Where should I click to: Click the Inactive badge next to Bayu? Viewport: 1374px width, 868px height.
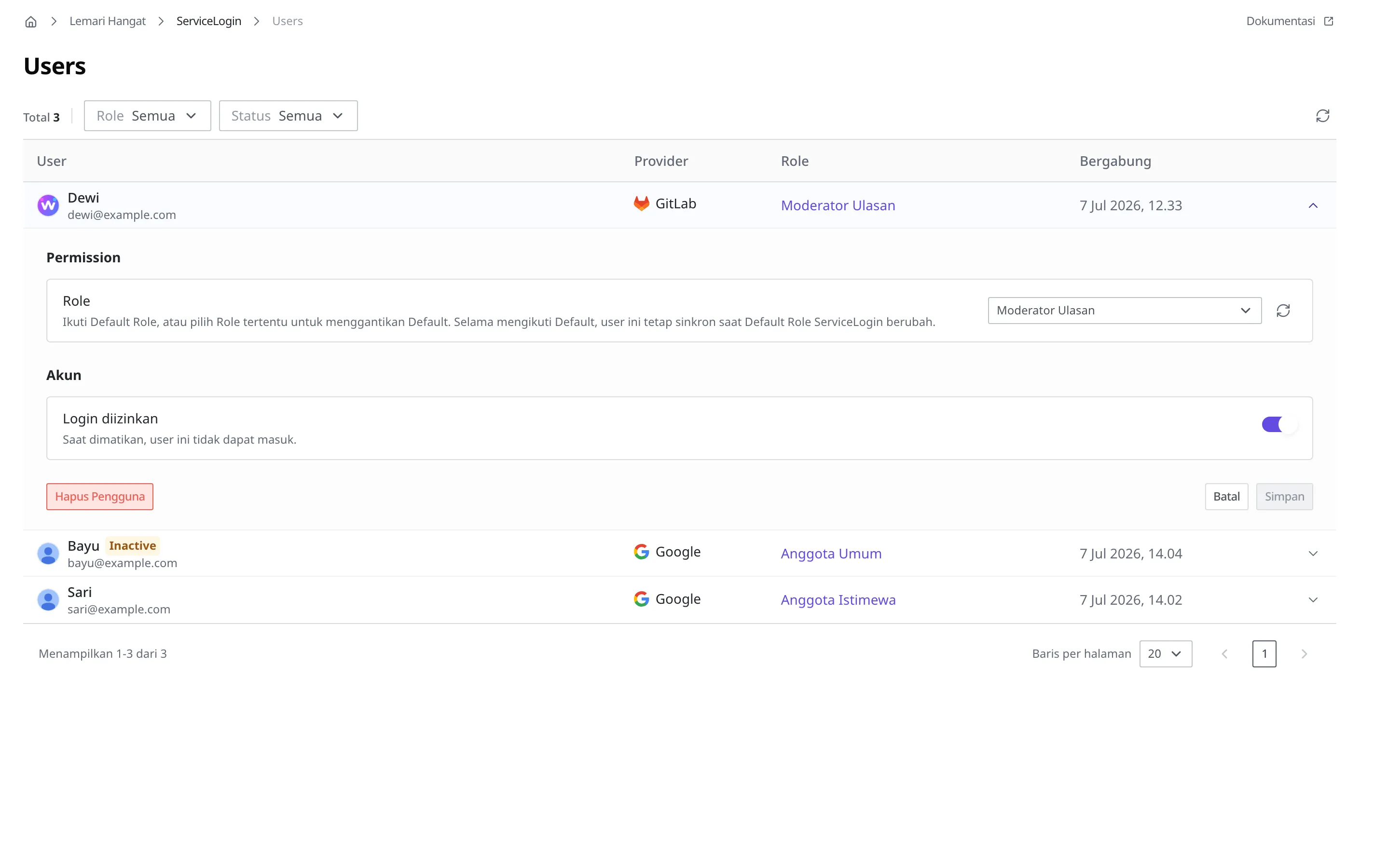(x=132, y=545)
